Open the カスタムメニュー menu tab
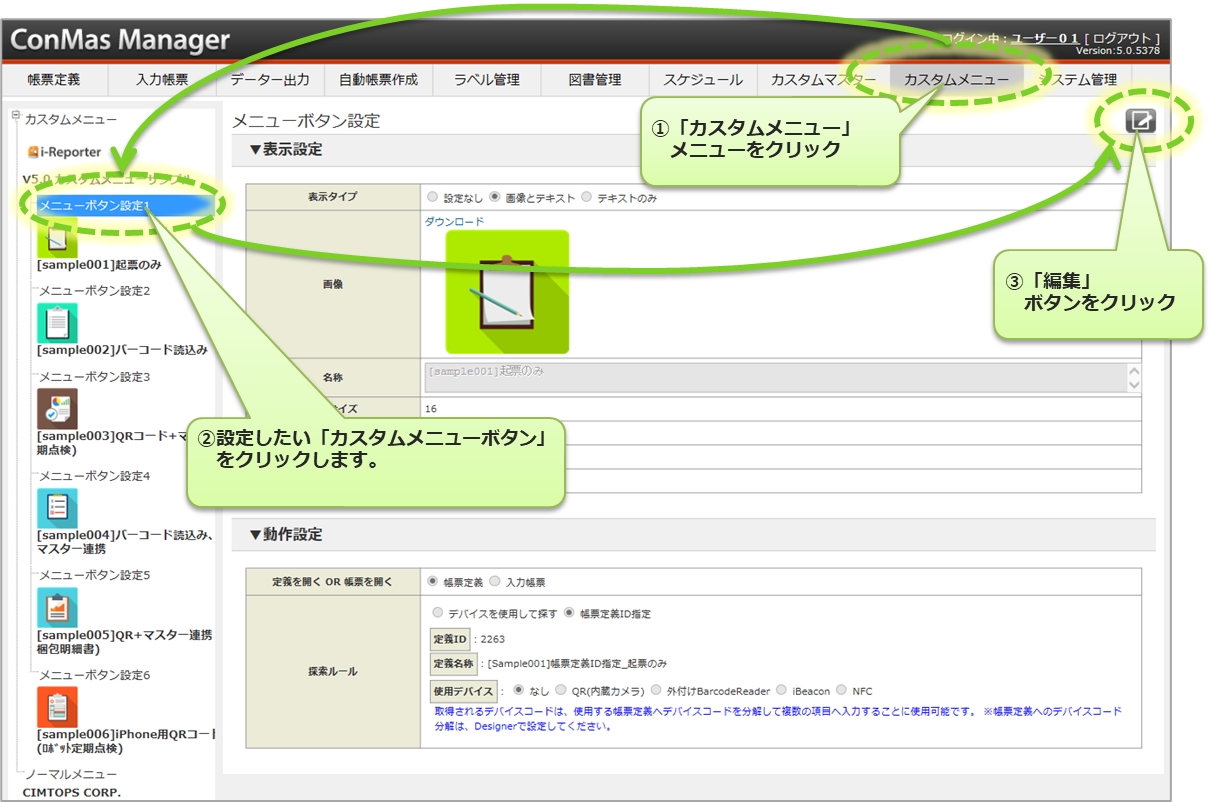Viewport: 1211px width, 802px height. coord(956,80)
